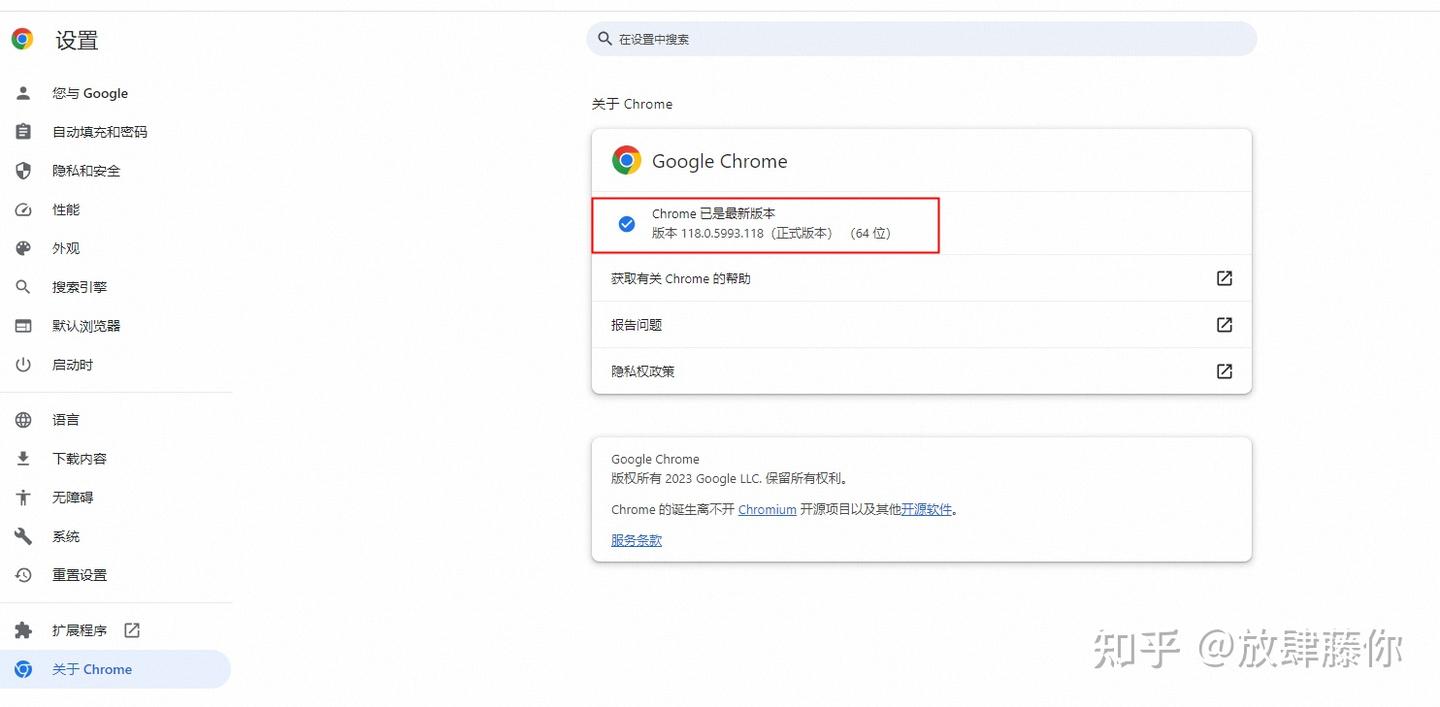Viewport: 1440px width, 707px height.
Task: Select the 您与 Google profile icon
Action: tap(23, 93)
